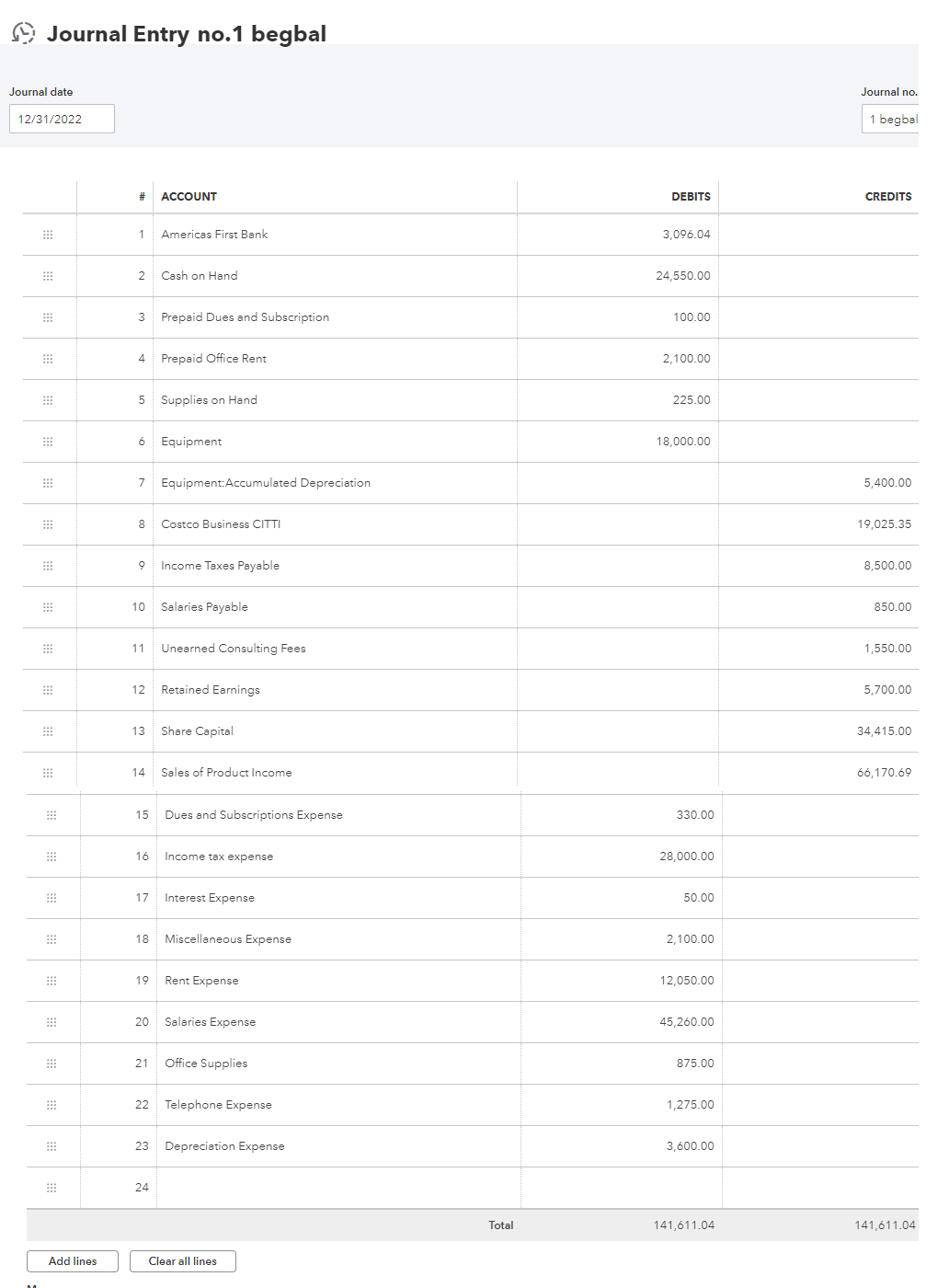The image size is (949, 1288).
Task: Click drag handle icon for Americas First Bank row
Action: 48,235
